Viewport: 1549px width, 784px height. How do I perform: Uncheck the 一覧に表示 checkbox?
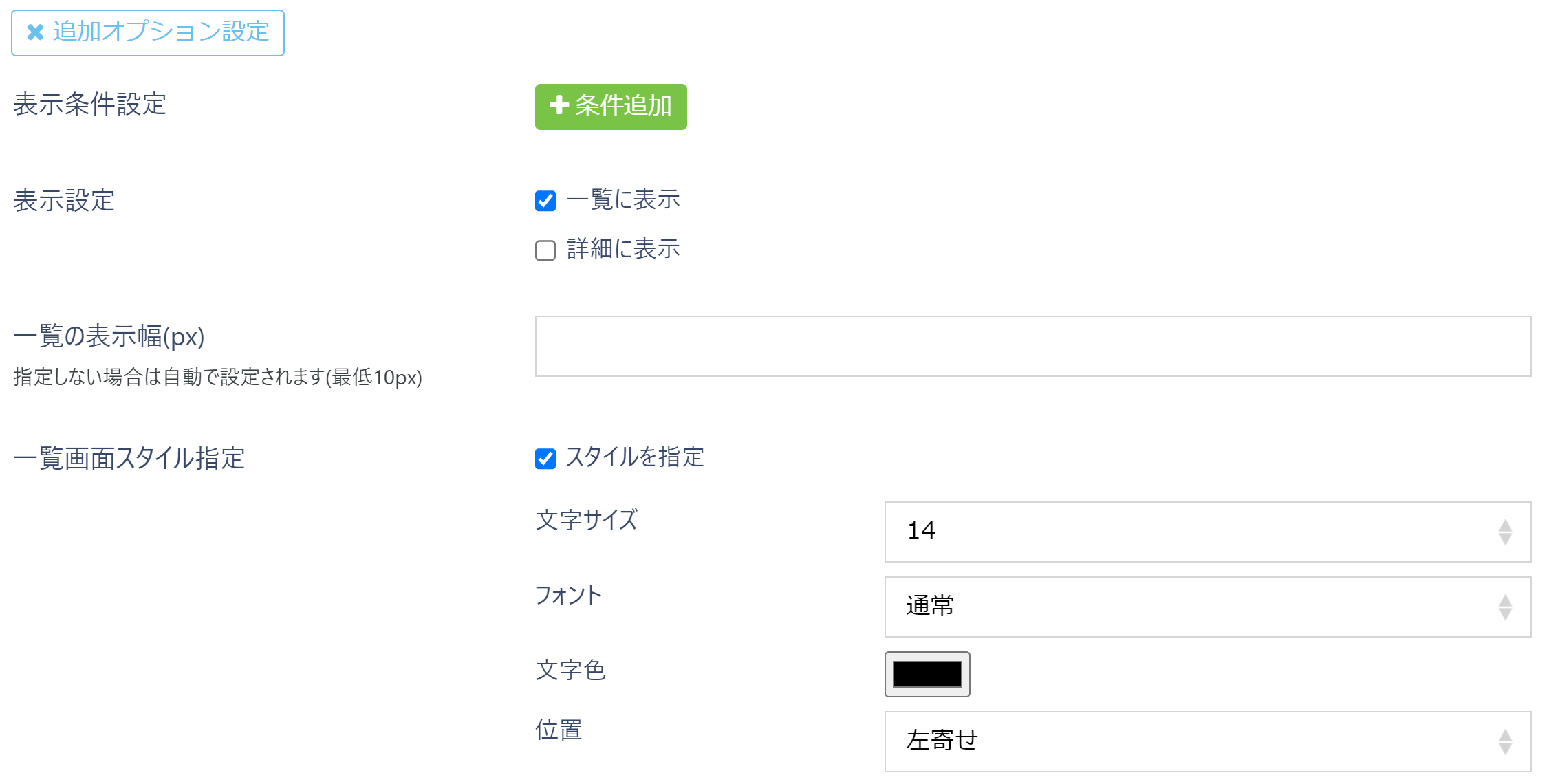click(545, 201)
